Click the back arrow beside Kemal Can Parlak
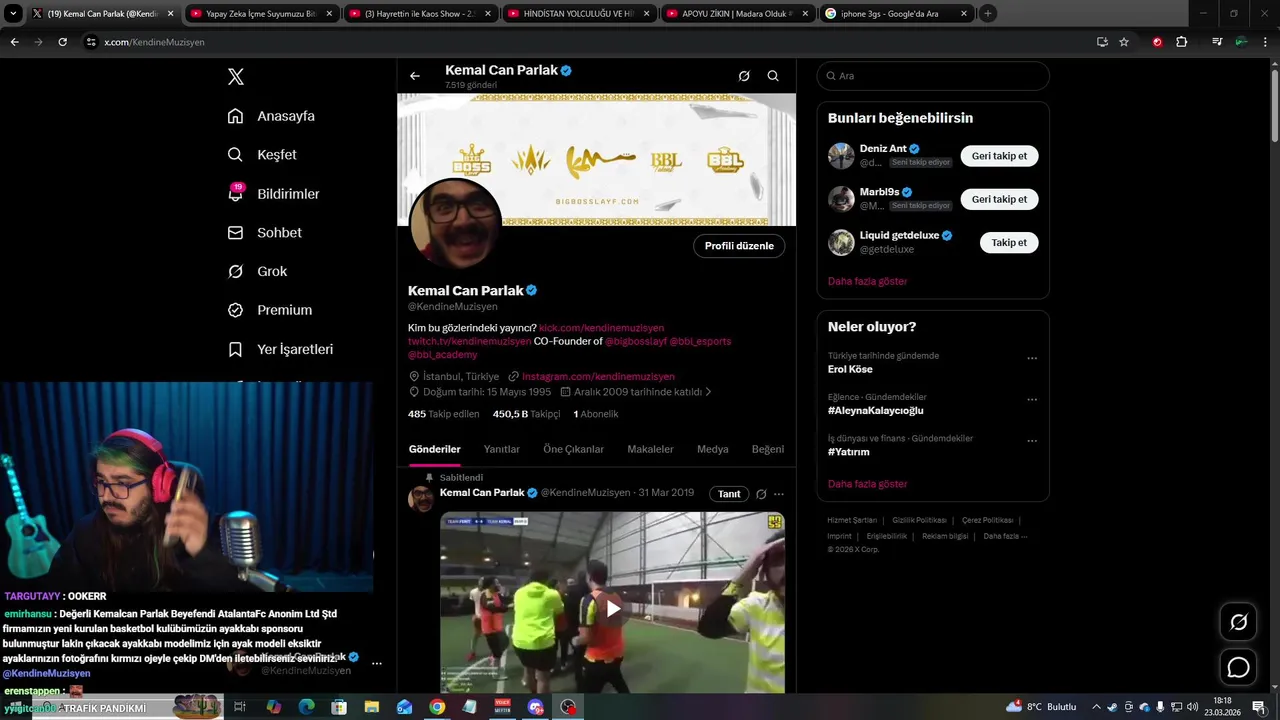The image size is (1280, 720). 415,76
